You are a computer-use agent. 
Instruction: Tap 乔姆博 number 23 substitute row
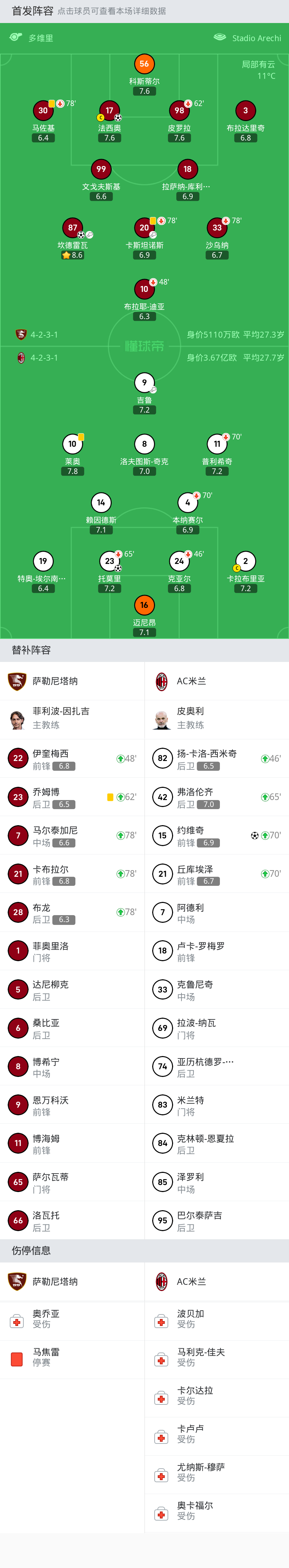point(72,797)
